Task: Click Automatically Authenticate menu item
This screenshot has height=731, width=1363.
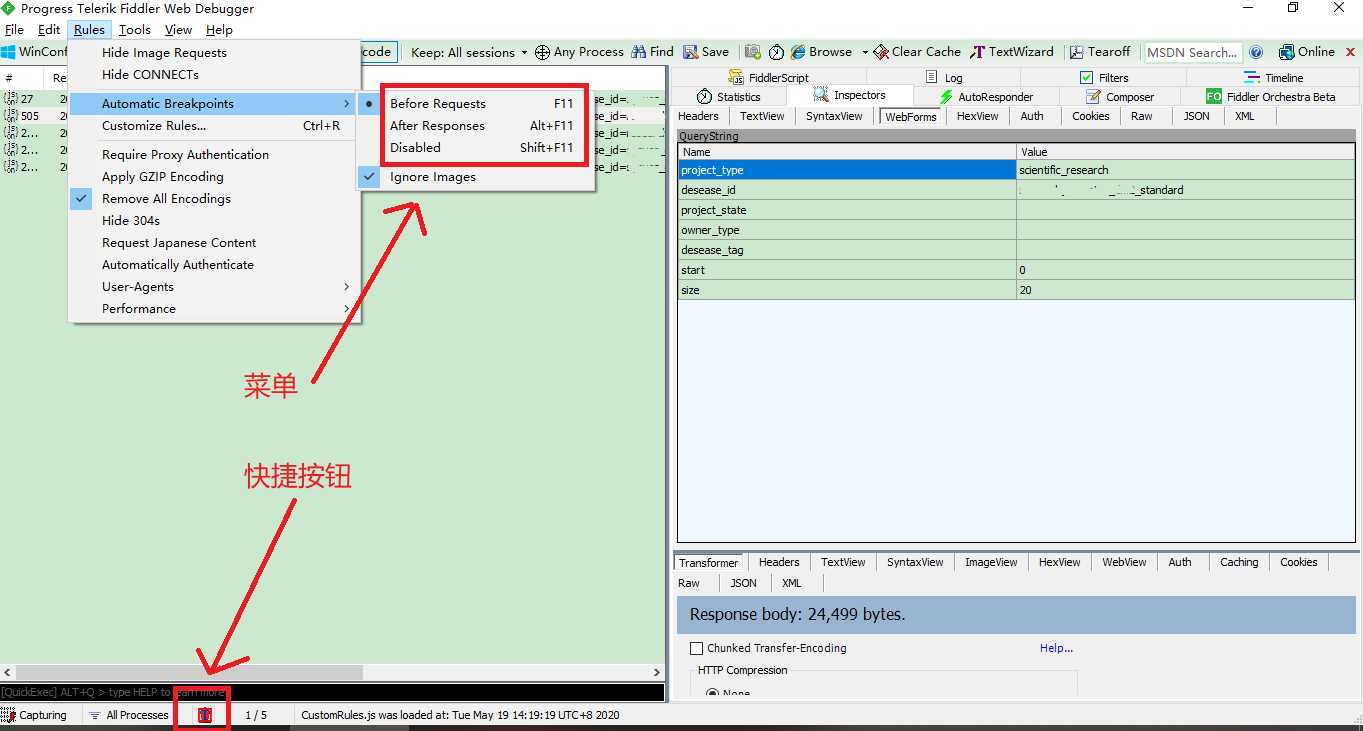Action: click(x=214, y=264)
